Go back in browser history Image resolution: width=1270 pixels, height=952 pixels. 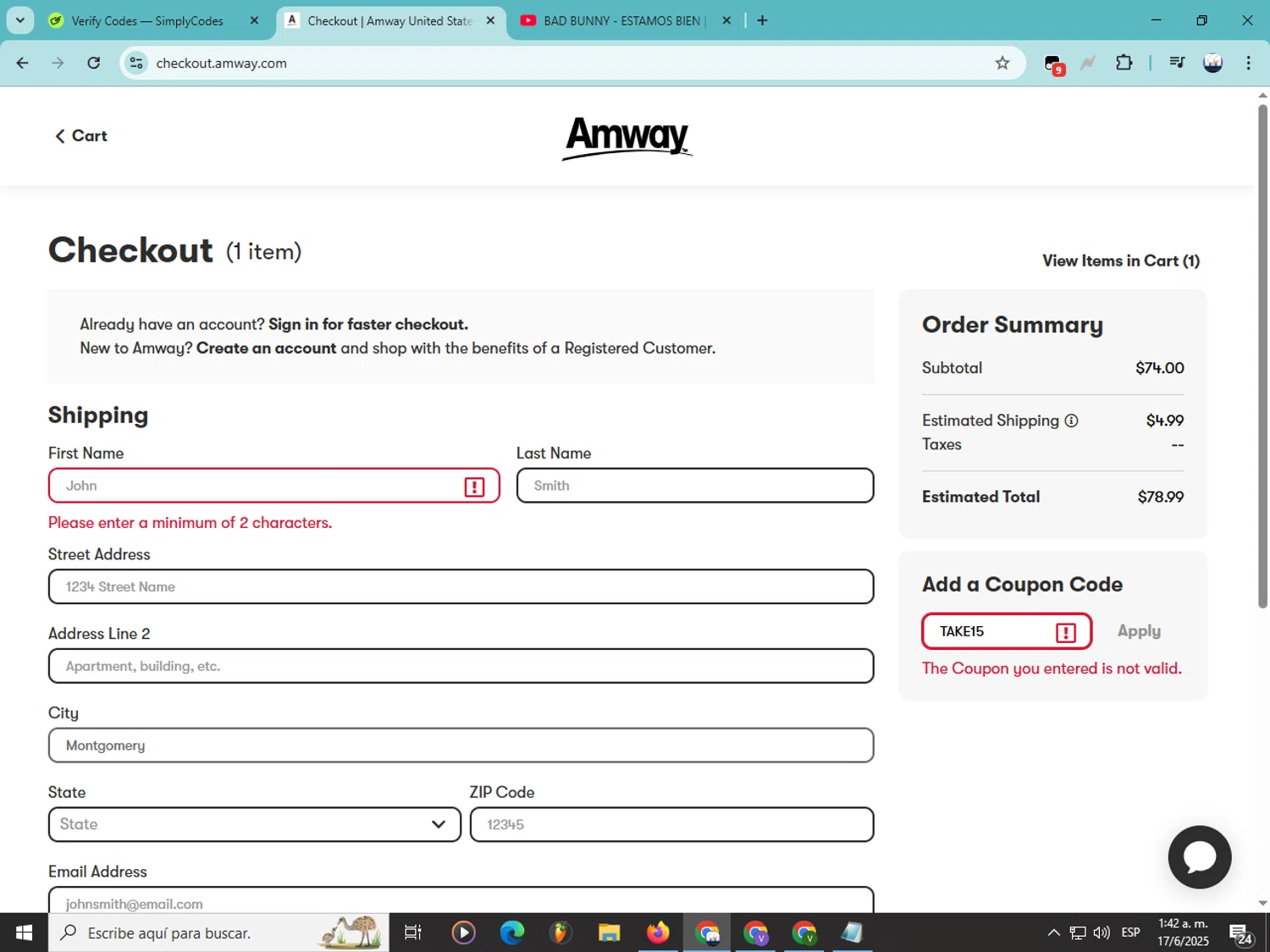point(23,63)
